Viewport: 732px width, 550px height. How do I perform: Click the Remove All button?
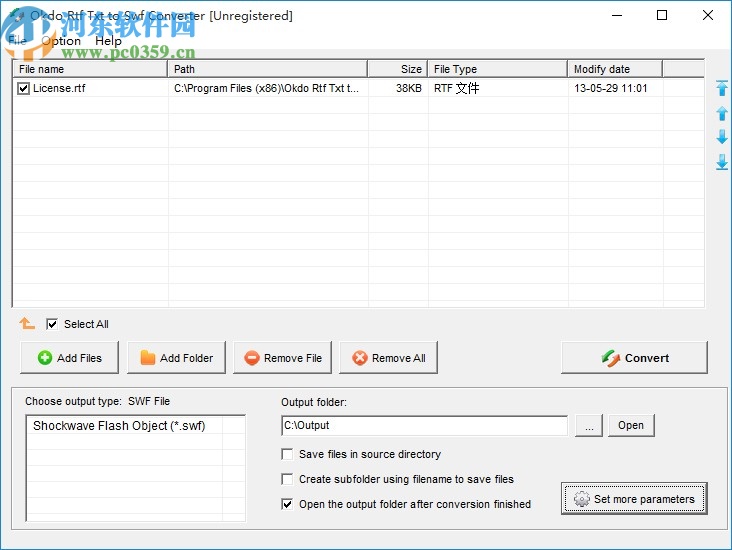pos(388,358)
